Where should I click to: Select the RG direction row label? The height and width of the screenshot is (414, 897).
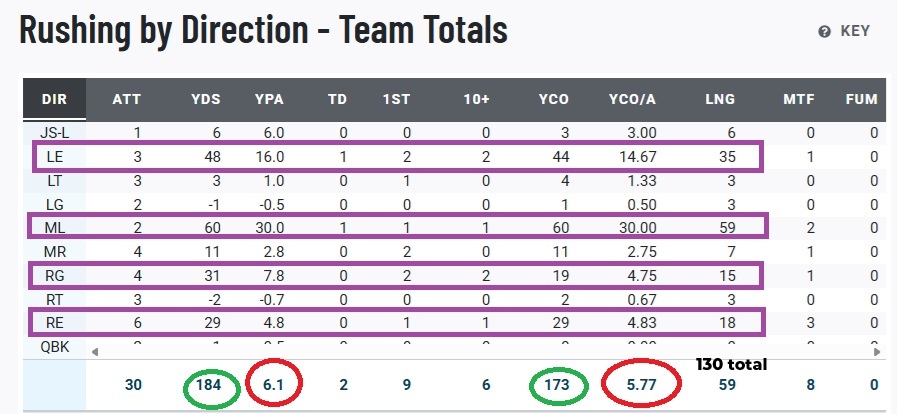point(54,273)
